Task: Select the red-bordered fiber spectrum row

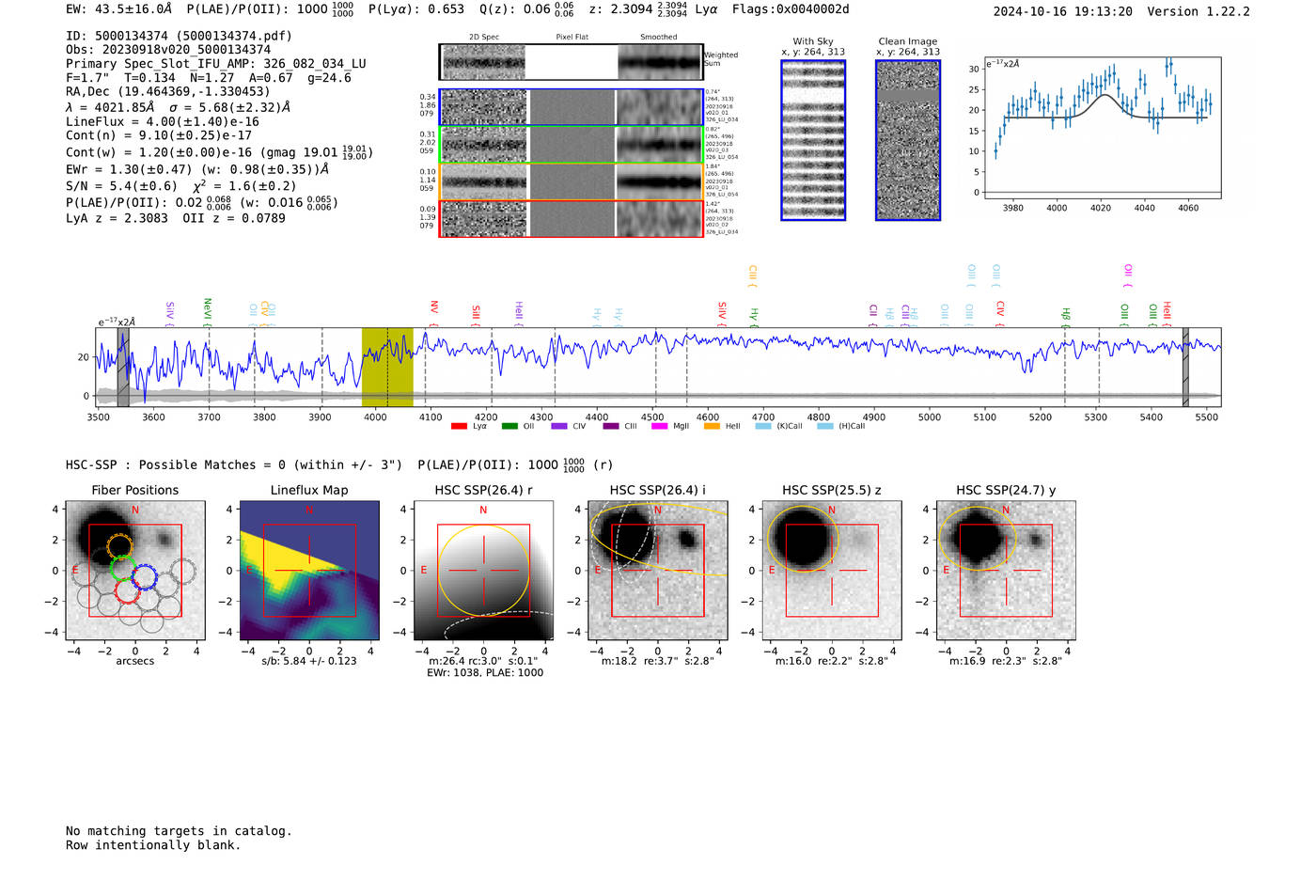Action: point(572,218)
